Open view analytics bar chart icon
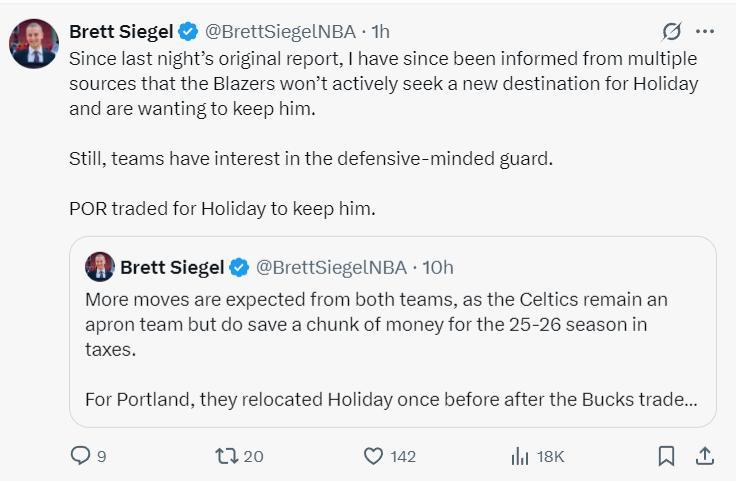Screen dimensions: 736x481 [520, 456]
